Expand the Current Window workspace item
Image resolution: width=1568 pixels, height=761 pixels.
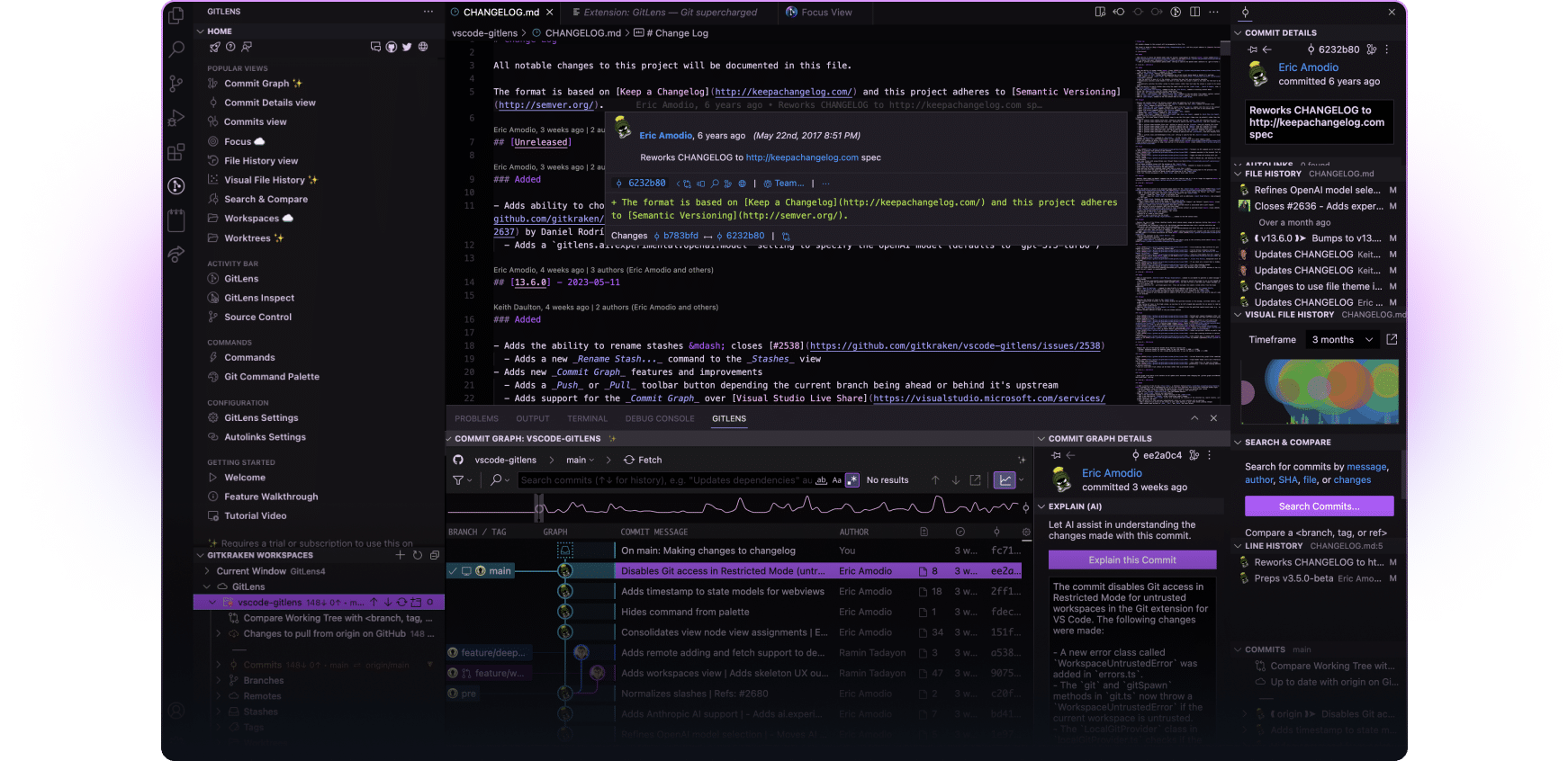(x=208, y=571)
